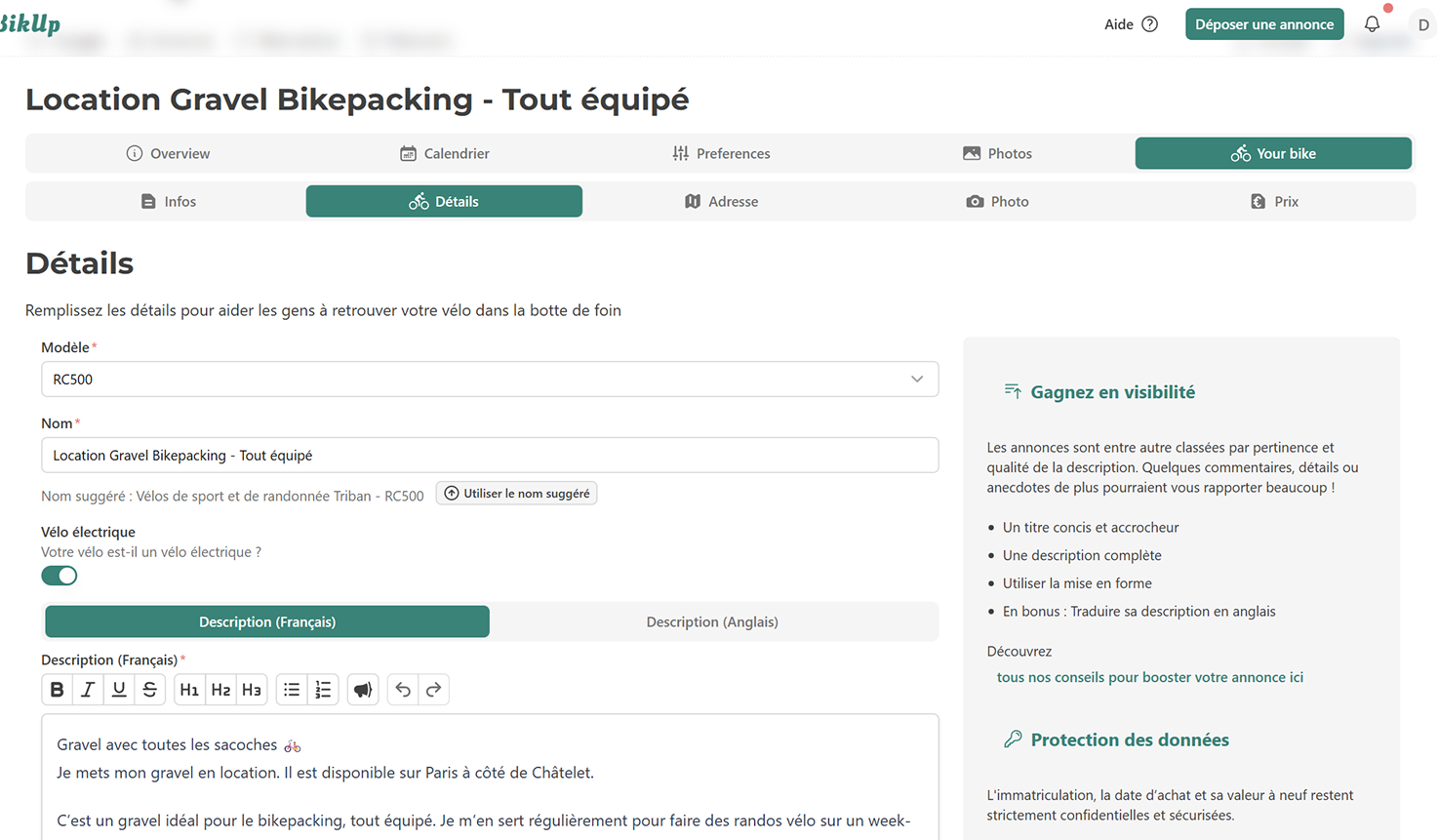Disable the Vélo électrique toggle
This screenshot has height=840, width=1438.
pos(59,576)
